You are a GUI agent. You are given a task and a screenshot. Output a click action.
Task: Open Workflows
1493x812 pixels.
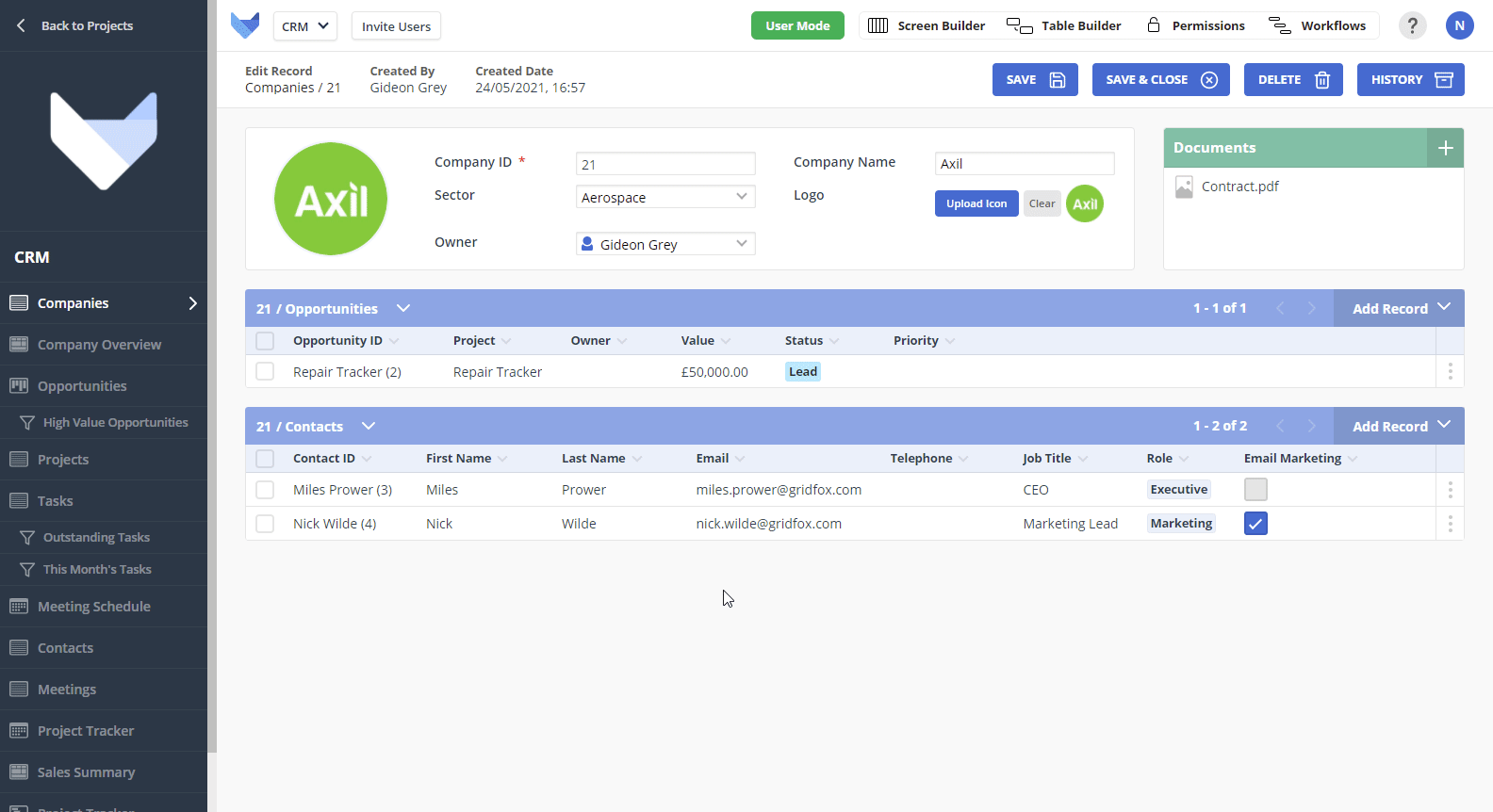click(x=1318, y=25)
